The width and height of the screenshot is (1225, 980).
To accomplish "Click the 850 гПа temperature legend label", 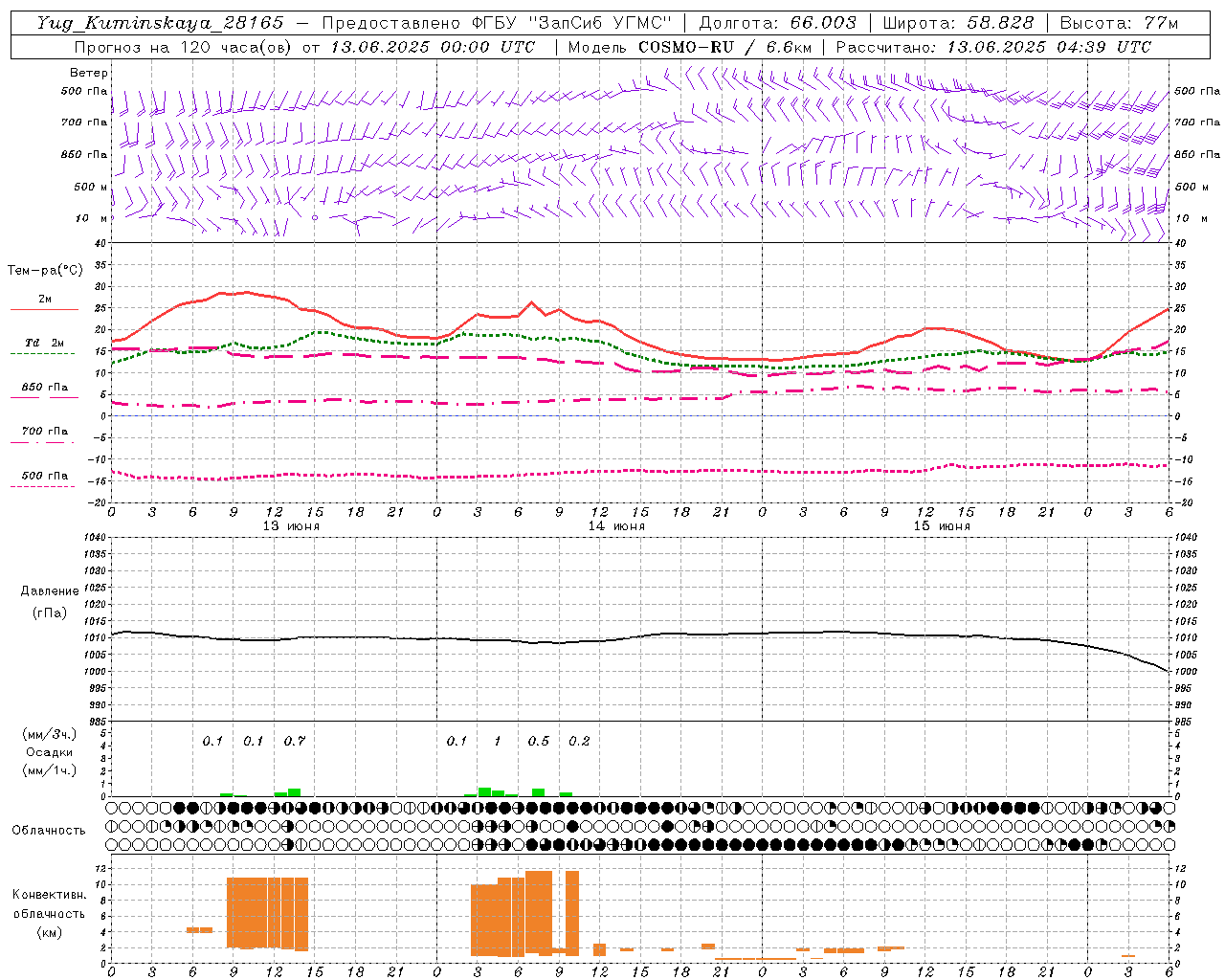I will [44, 388].
